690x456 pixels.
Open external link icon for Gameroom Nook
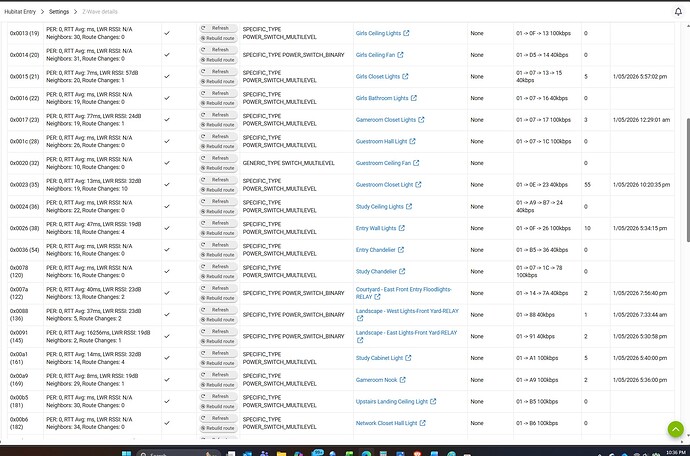[402, 380]
